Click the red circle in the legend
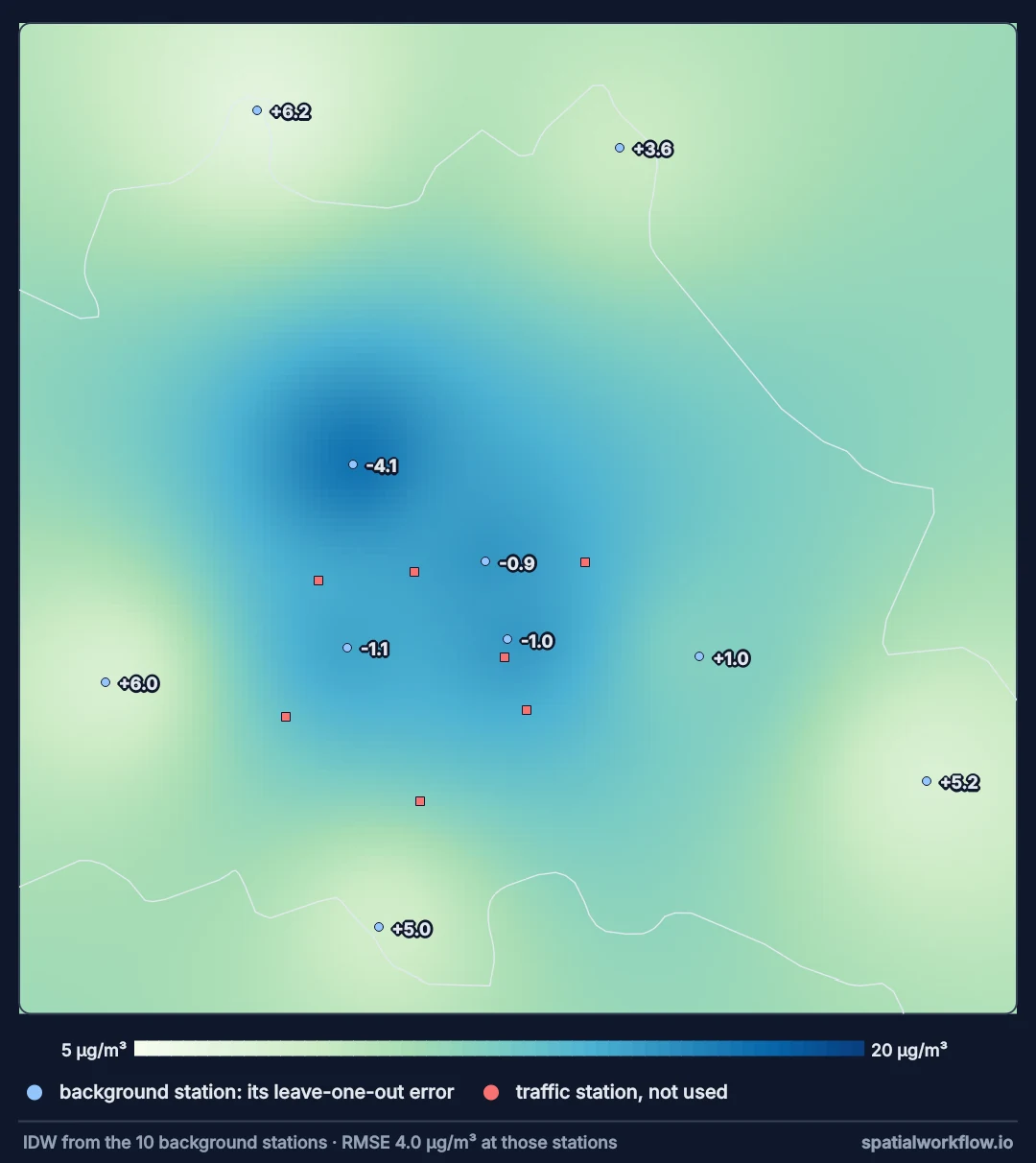Screen dimensions: 1036x1163 point(491,1092)
